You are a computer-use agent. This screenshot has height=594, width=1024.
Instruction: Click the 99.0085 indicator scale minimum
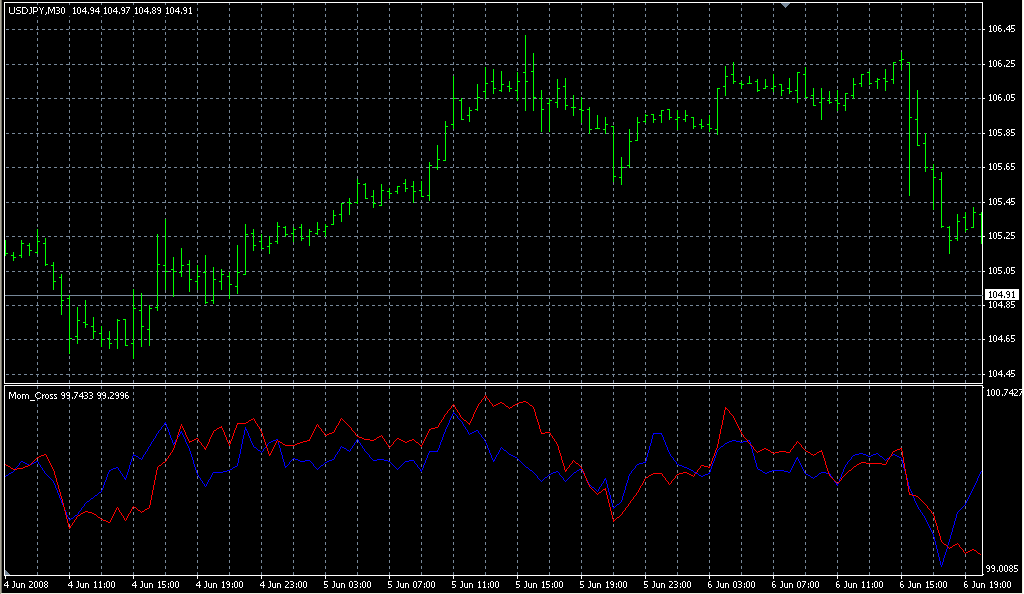click(x=1003, y=566)
